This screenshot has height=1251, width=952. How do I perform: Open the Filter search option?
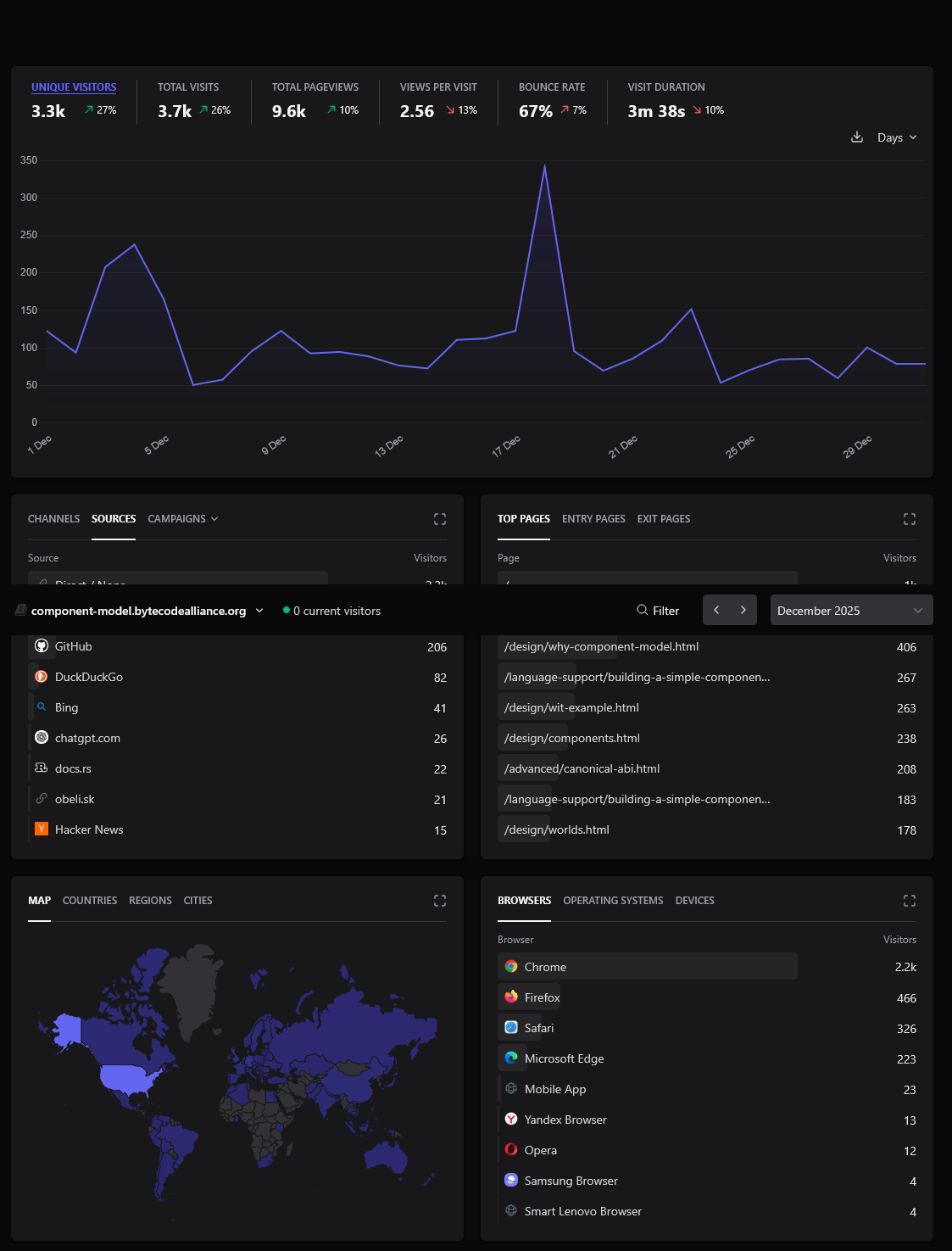click(x=658, y=611)
